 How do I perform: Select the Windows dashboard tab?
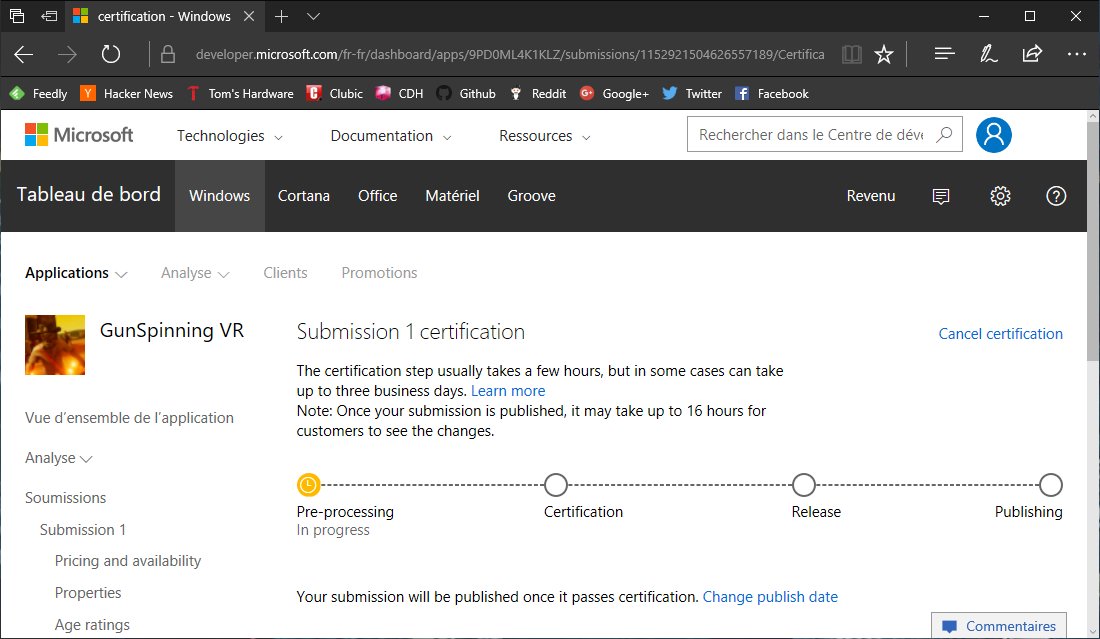[220, 196]
